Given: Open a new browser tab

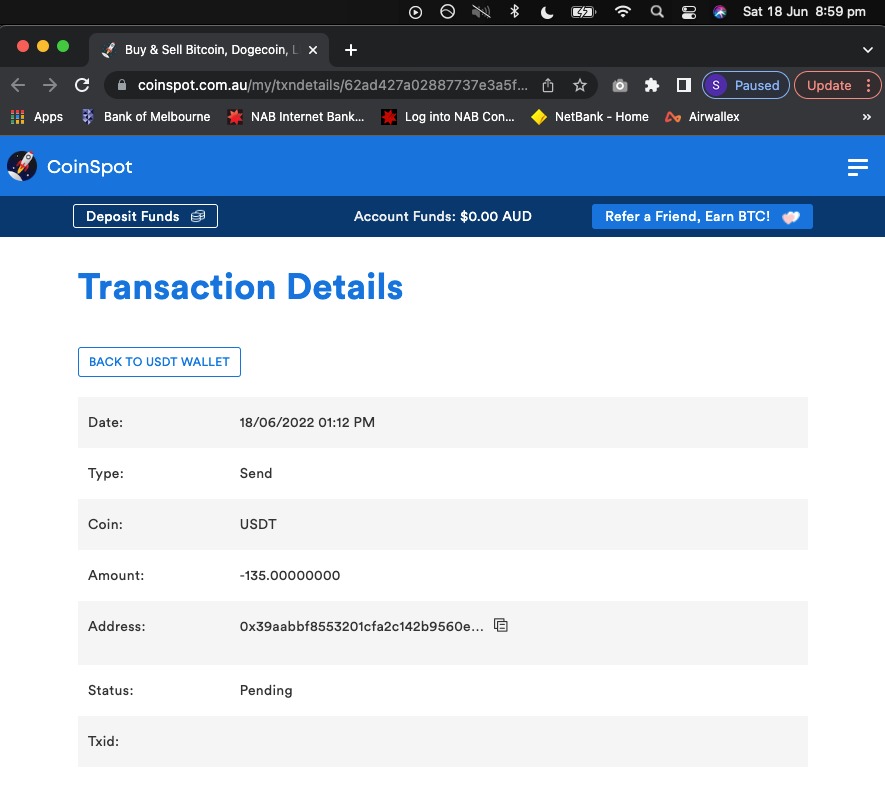Looking at the screenshot, I should coord(351,50).
